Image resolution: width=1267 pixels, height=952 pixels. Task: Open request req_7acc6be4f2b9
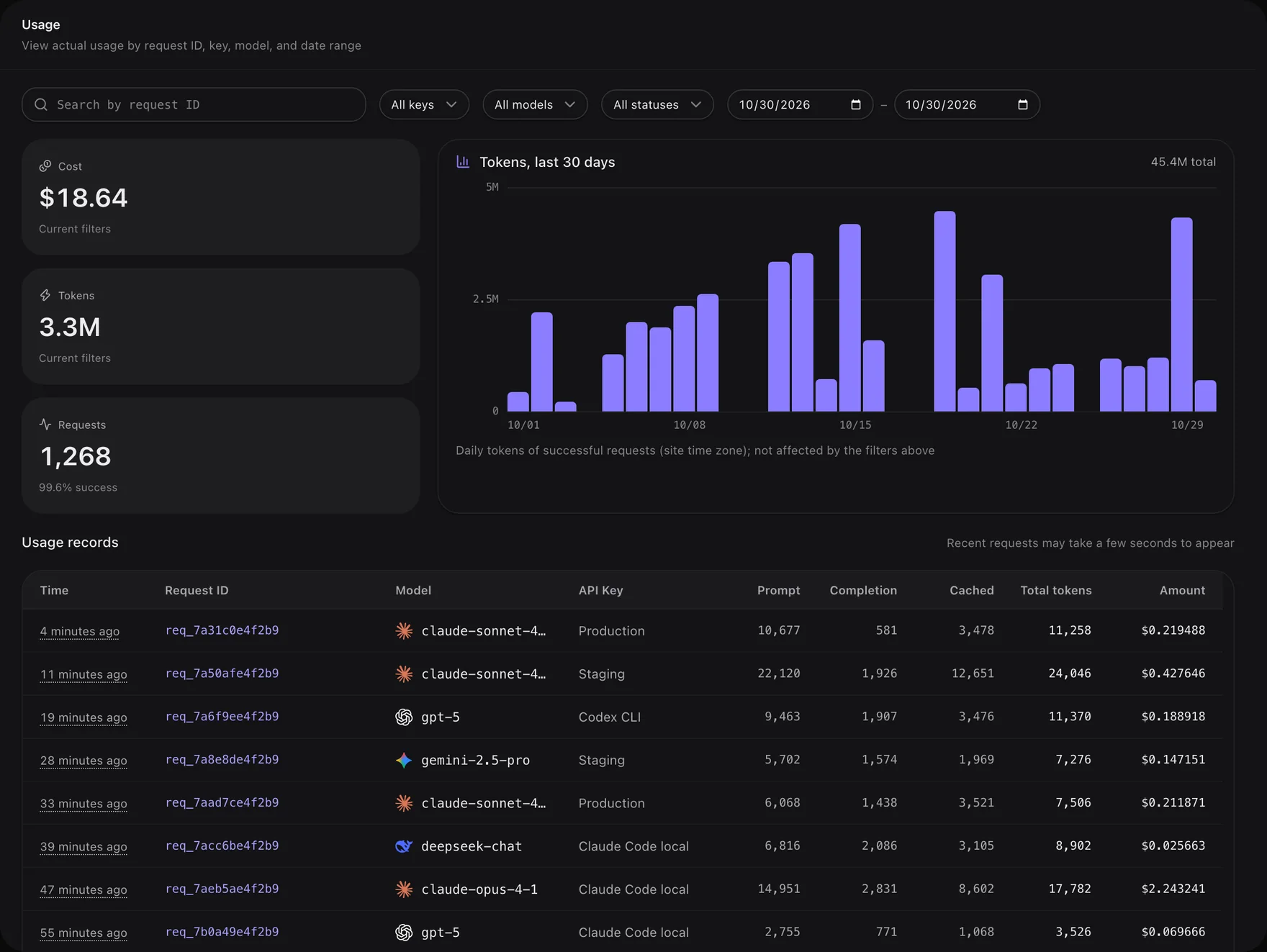(222, 846)
